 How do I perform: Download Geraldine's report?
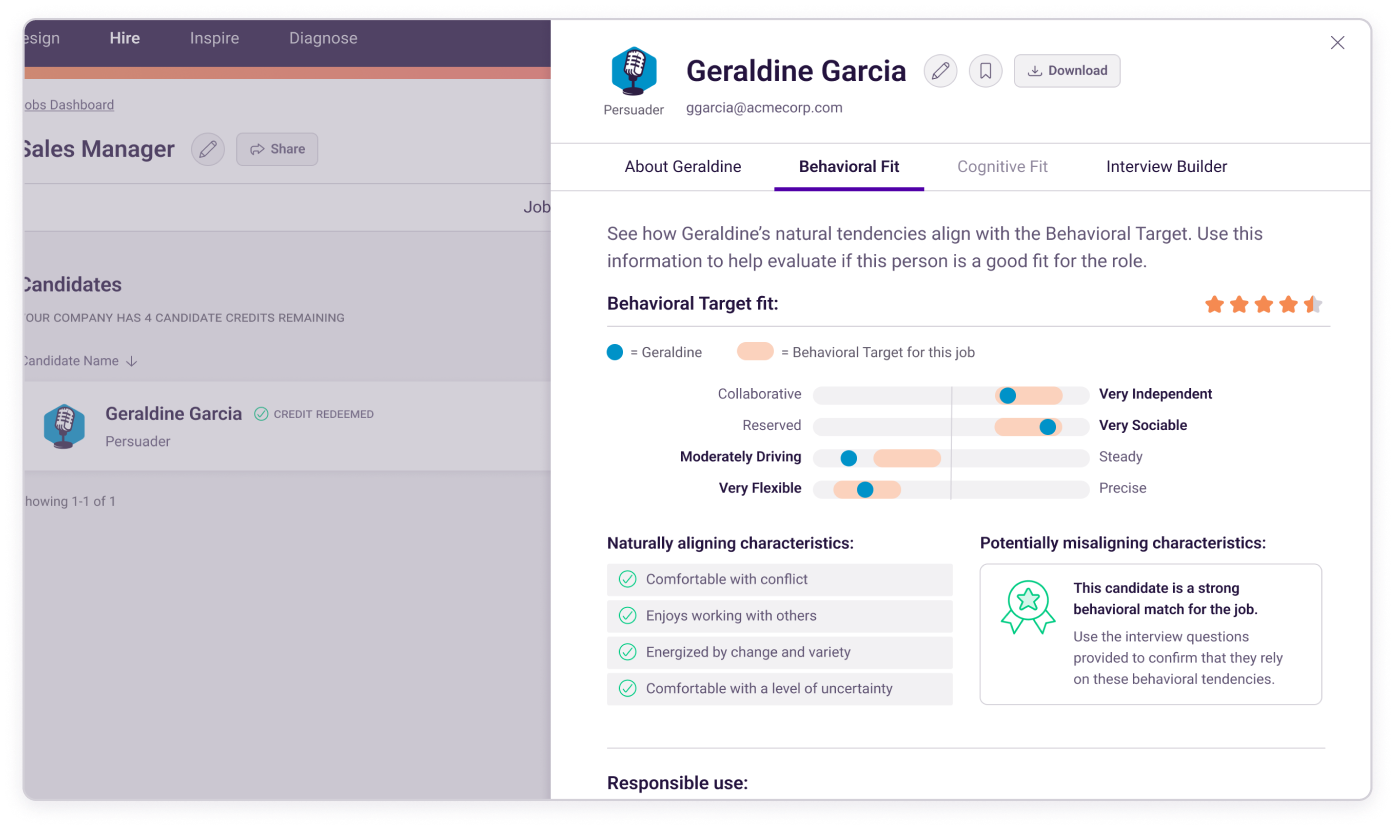pos(1067,71)
